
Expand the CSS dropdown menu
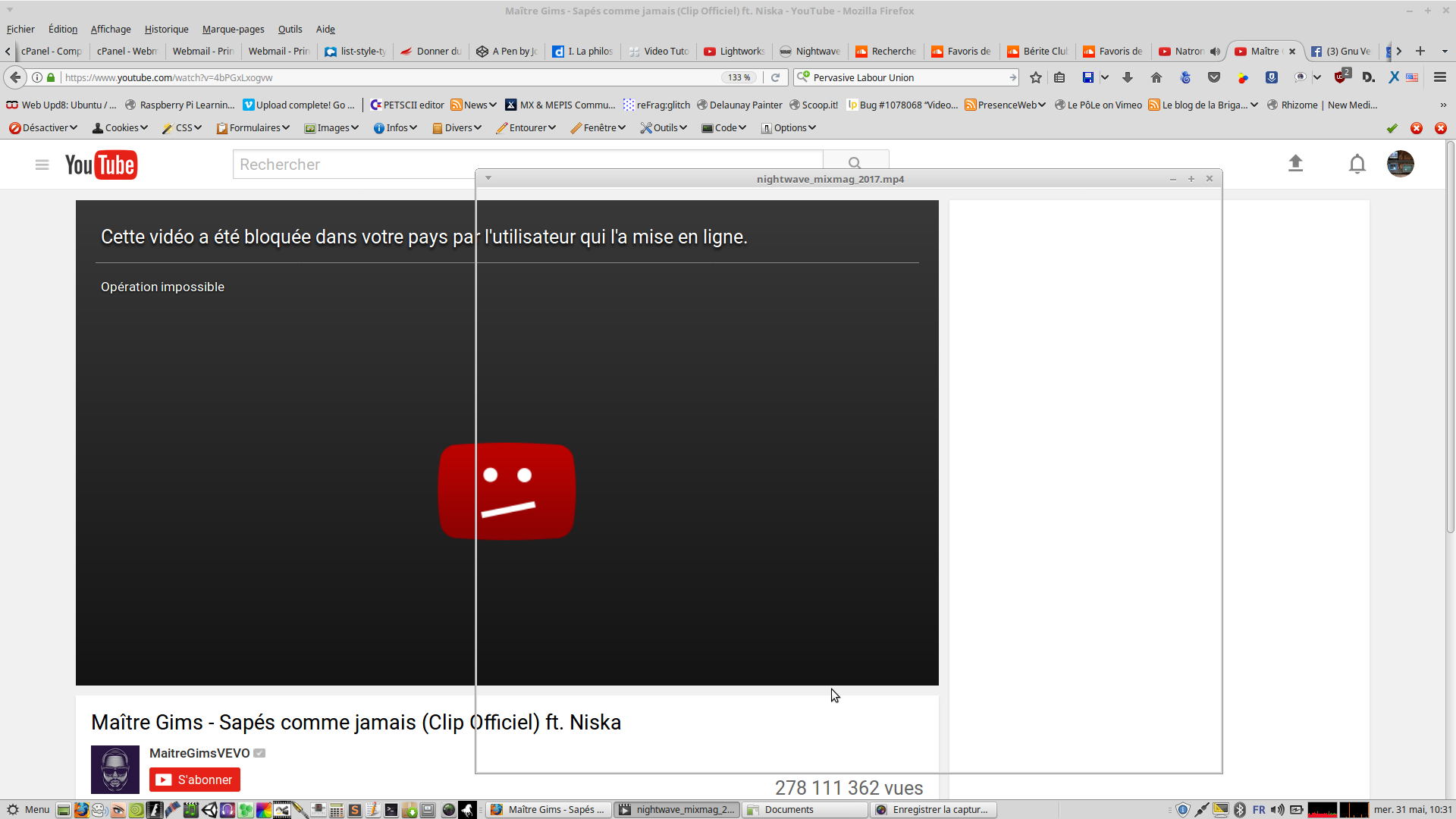[x=183, y=128]
